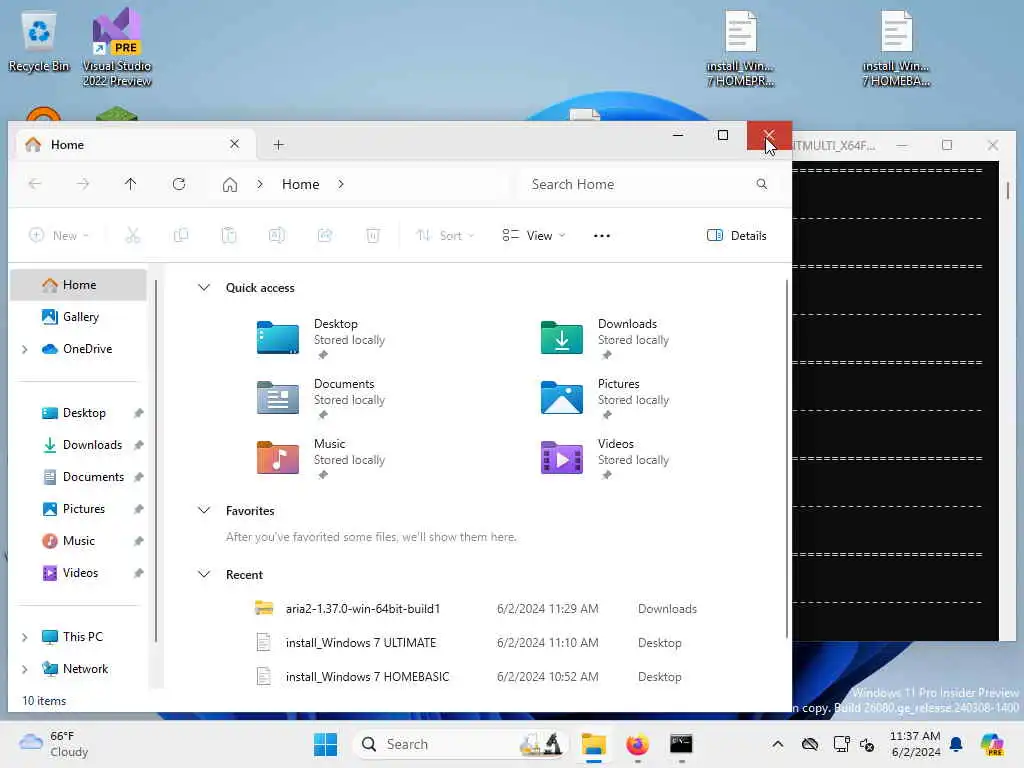Viewport: 1024px width, 768px height.
Task: Open Firefox from the taskbar
Action: pos(637,744)
